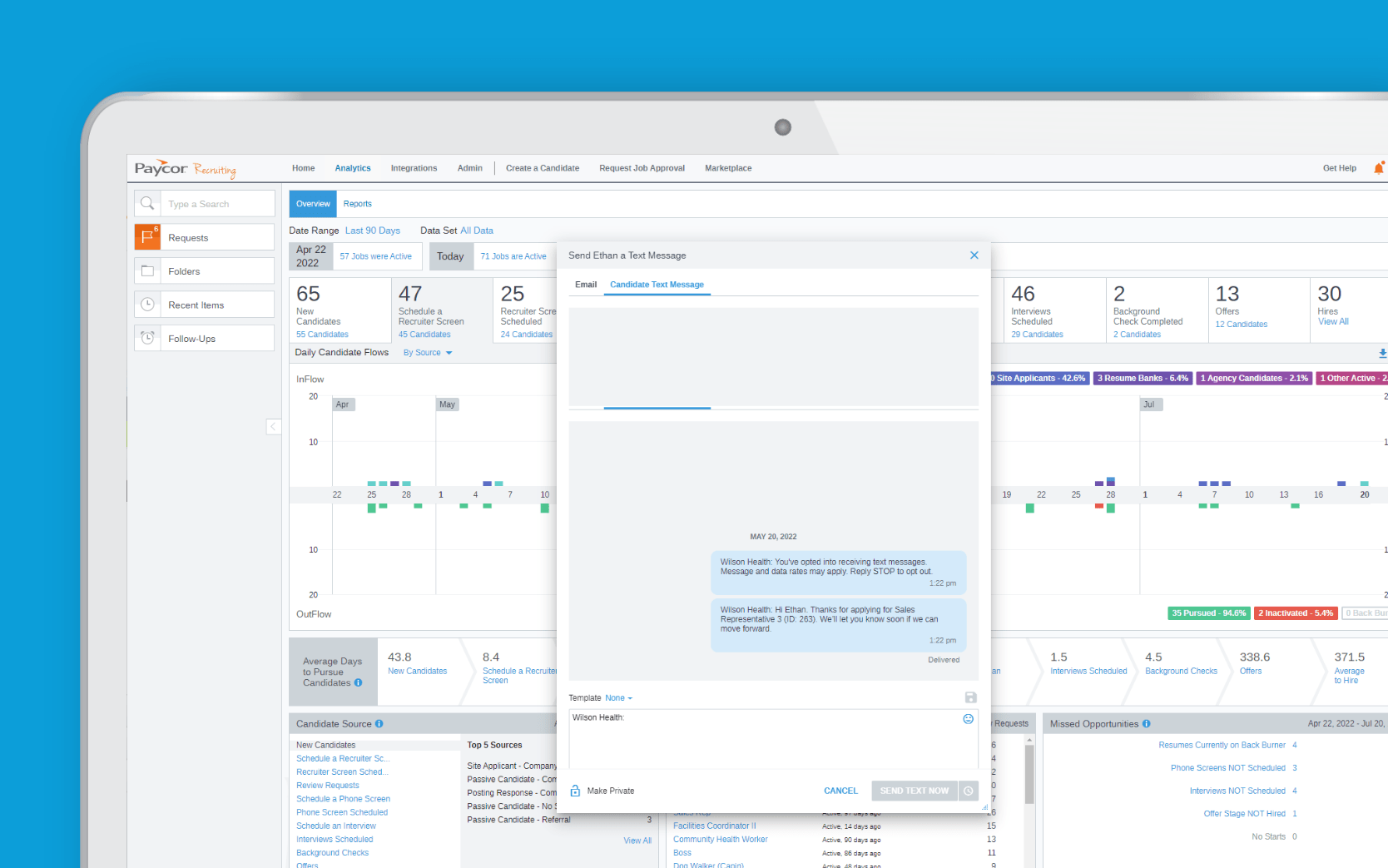Click info icon next to Average Days to Pursue
The height and width of the screenshot is (868, 1388).
tap(359, 682)
